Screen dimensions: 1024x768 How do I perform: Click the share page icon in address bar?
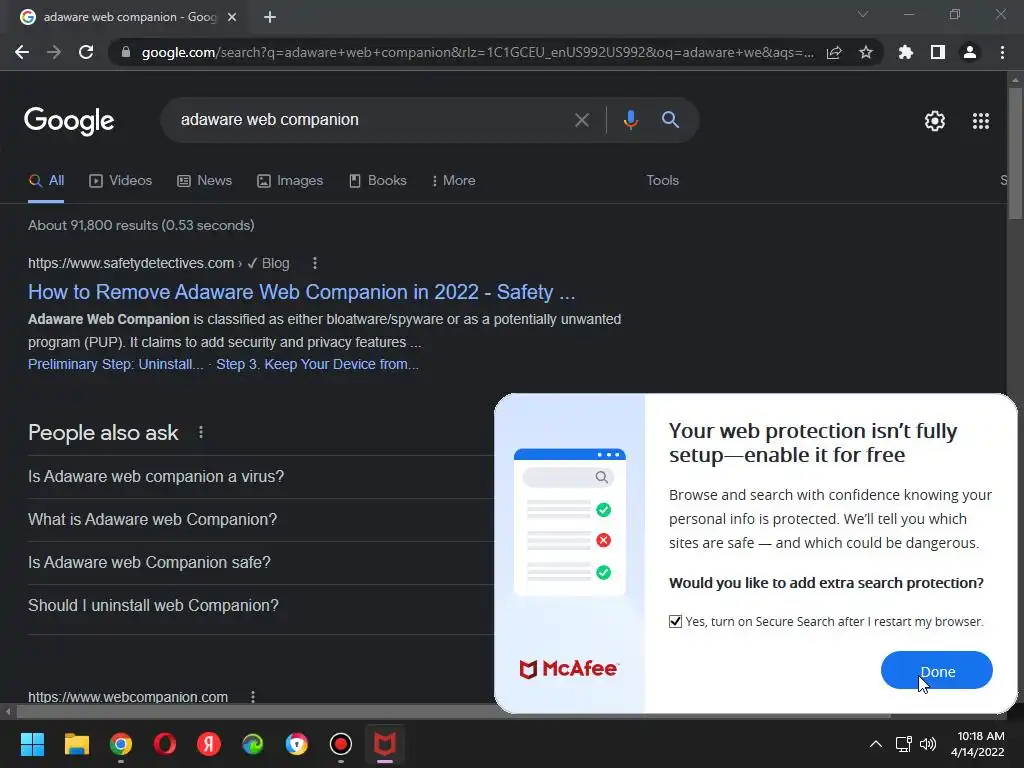[834, 52]
